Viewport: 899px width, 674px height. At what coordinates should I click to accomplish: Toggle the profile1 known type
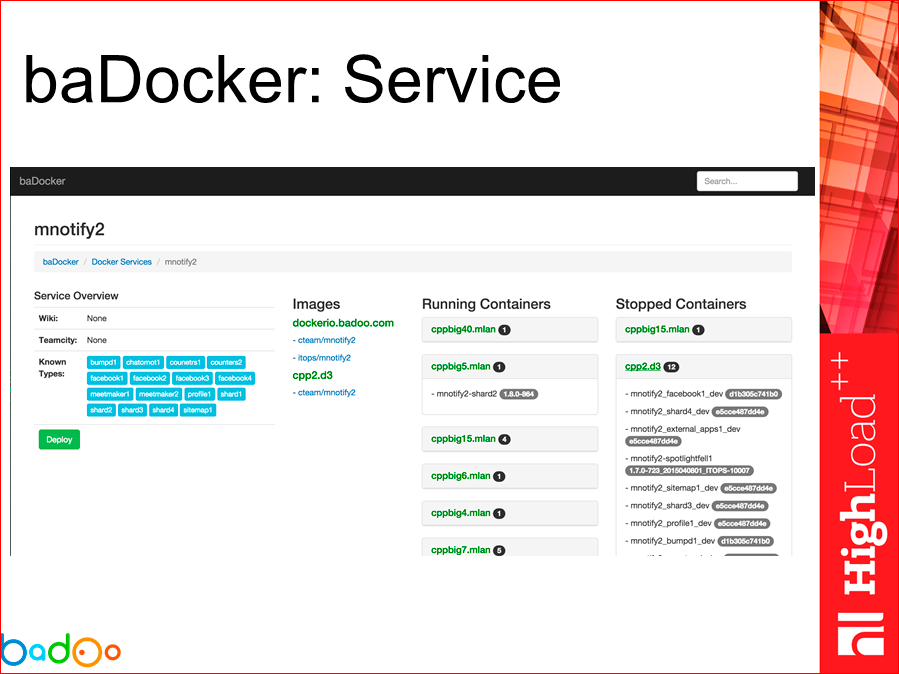[200, 394]
